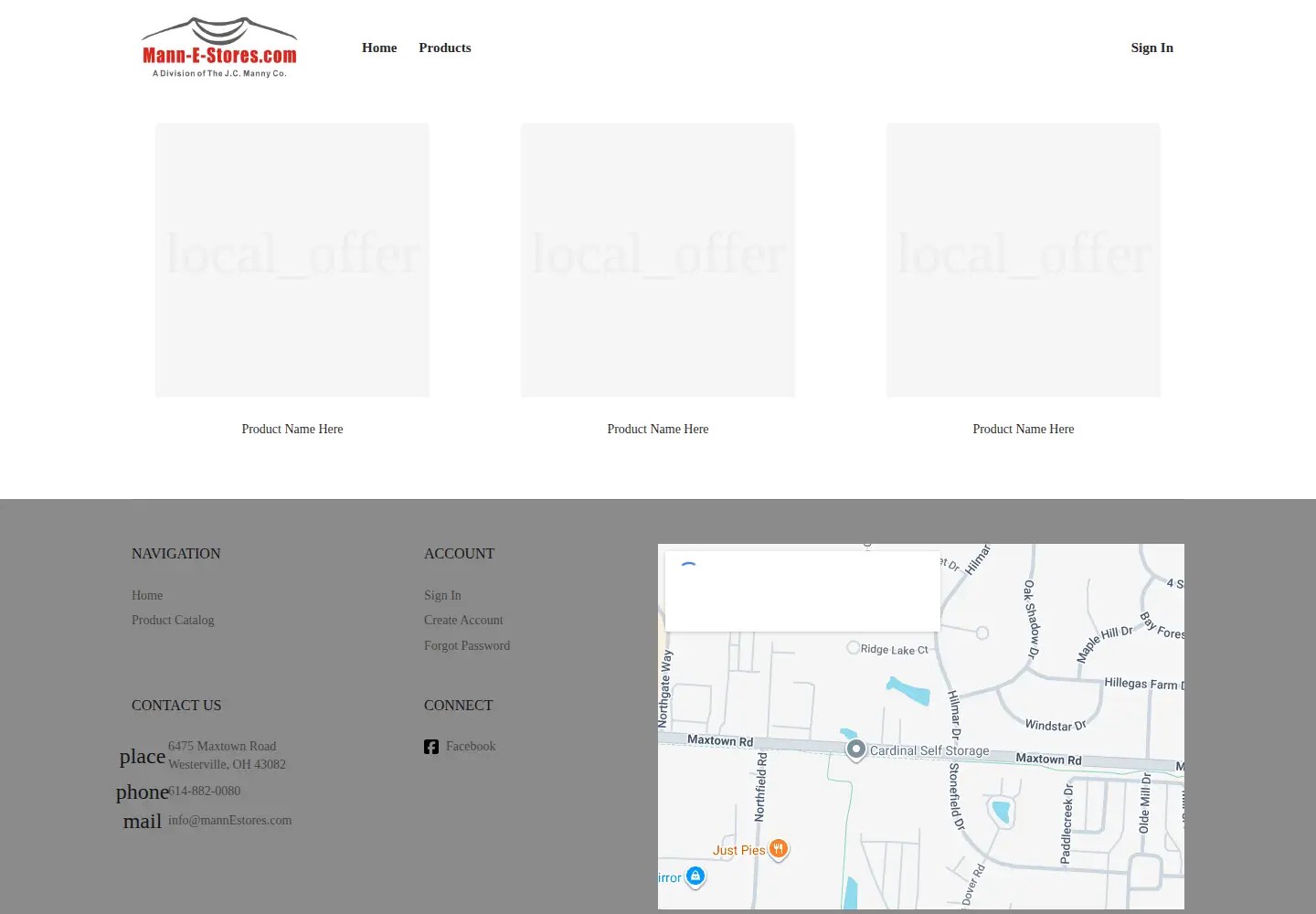Click the CONNECT footer heading
This screenshot has width=1316, height=914.
pyautogui.click(x=458, y=706)
